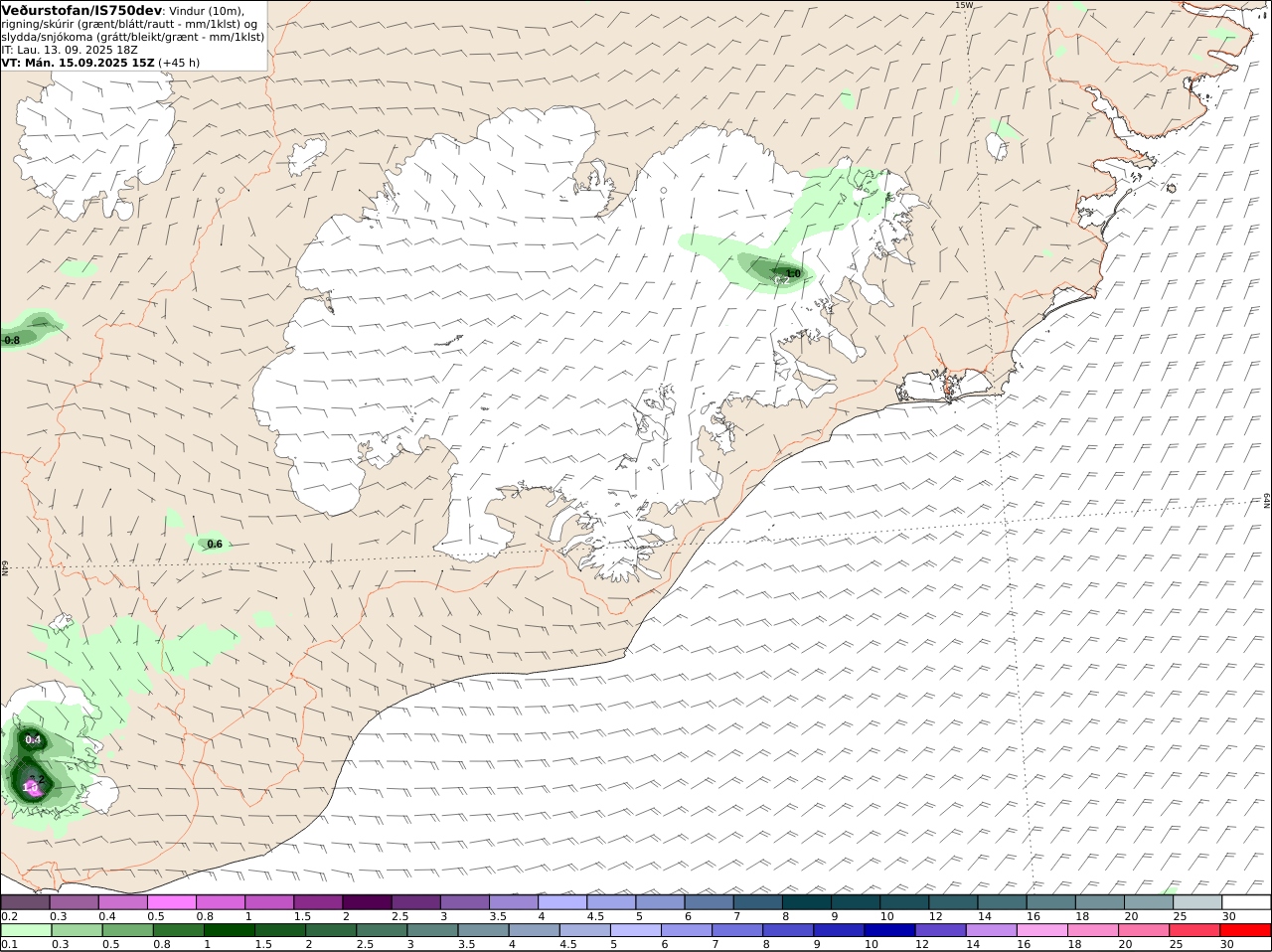Screen dimensions: 1272x952
Task: Click the 0.6 precipitation value on the map
Action: click(215, 545)
